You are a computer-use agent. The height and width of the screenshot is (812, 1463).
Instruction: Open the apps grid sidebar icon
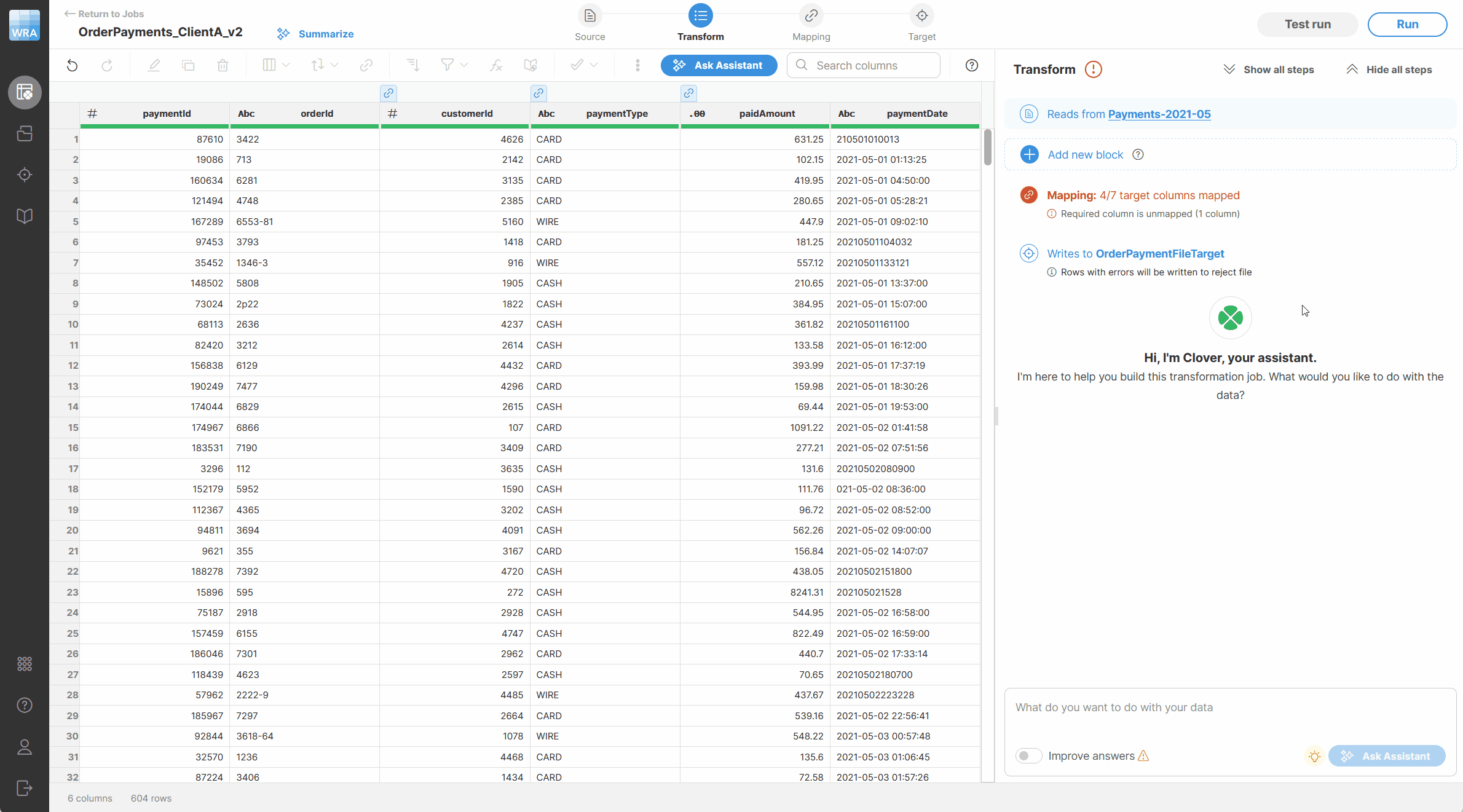25,664
